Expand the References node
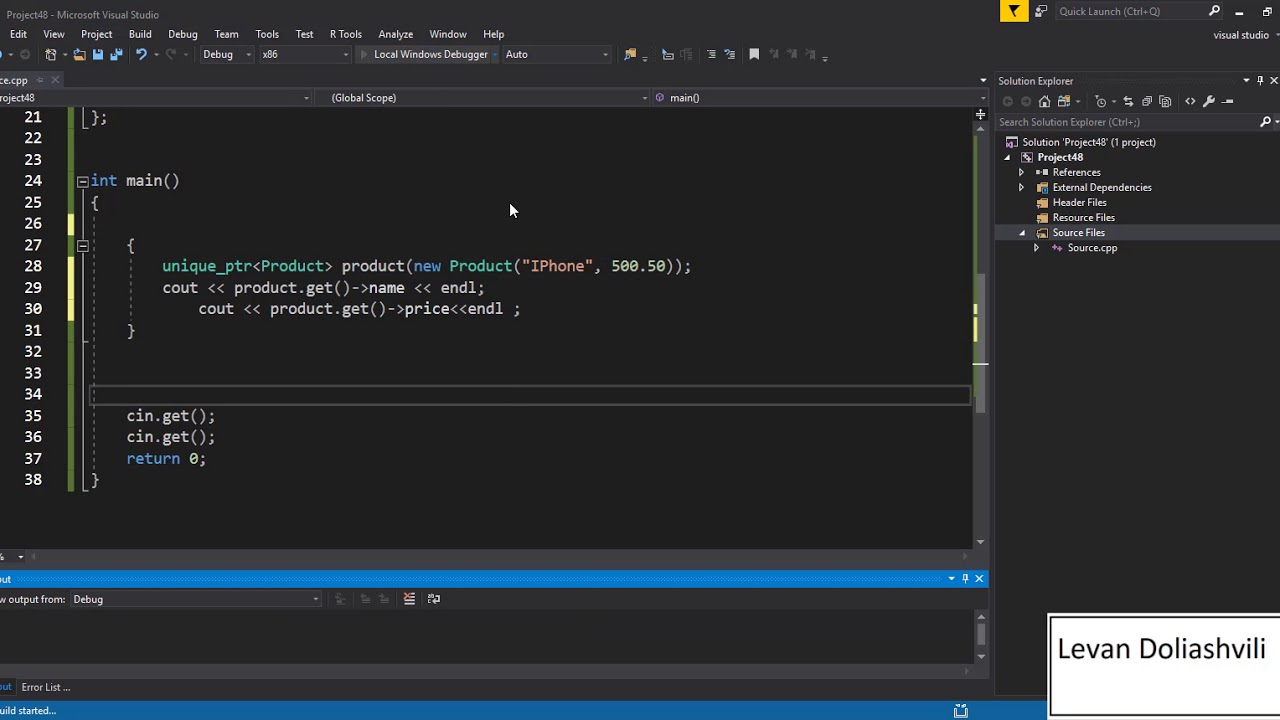 1021,172
